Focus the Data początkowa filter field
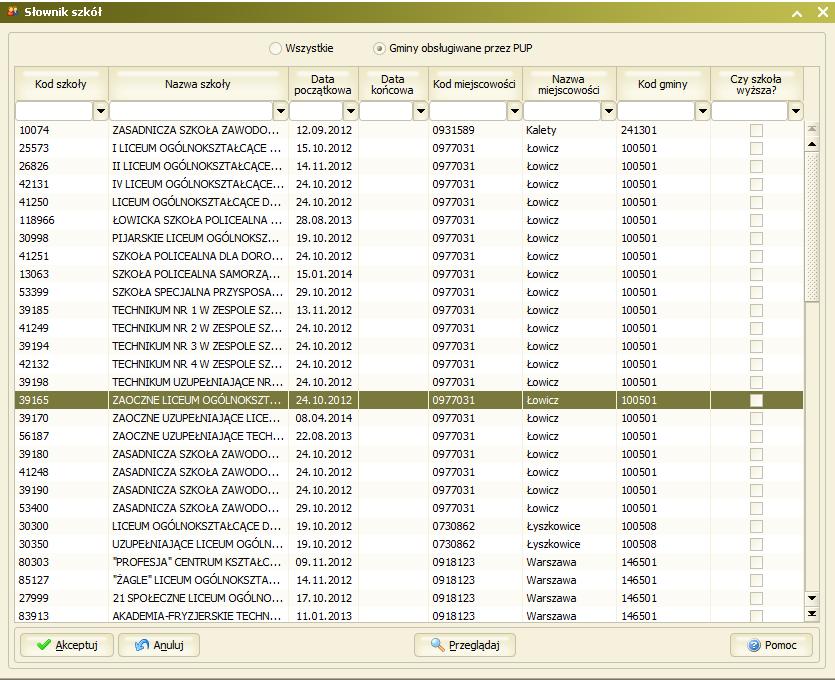 tap(316, 111)
